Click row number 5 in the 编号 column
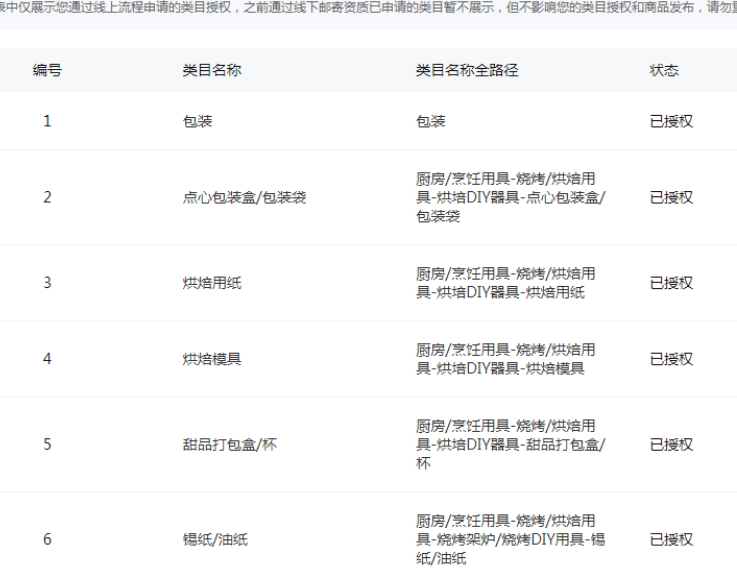Image resolution: width=737 pixels, height=572 pixels. [x=47, y=444]
